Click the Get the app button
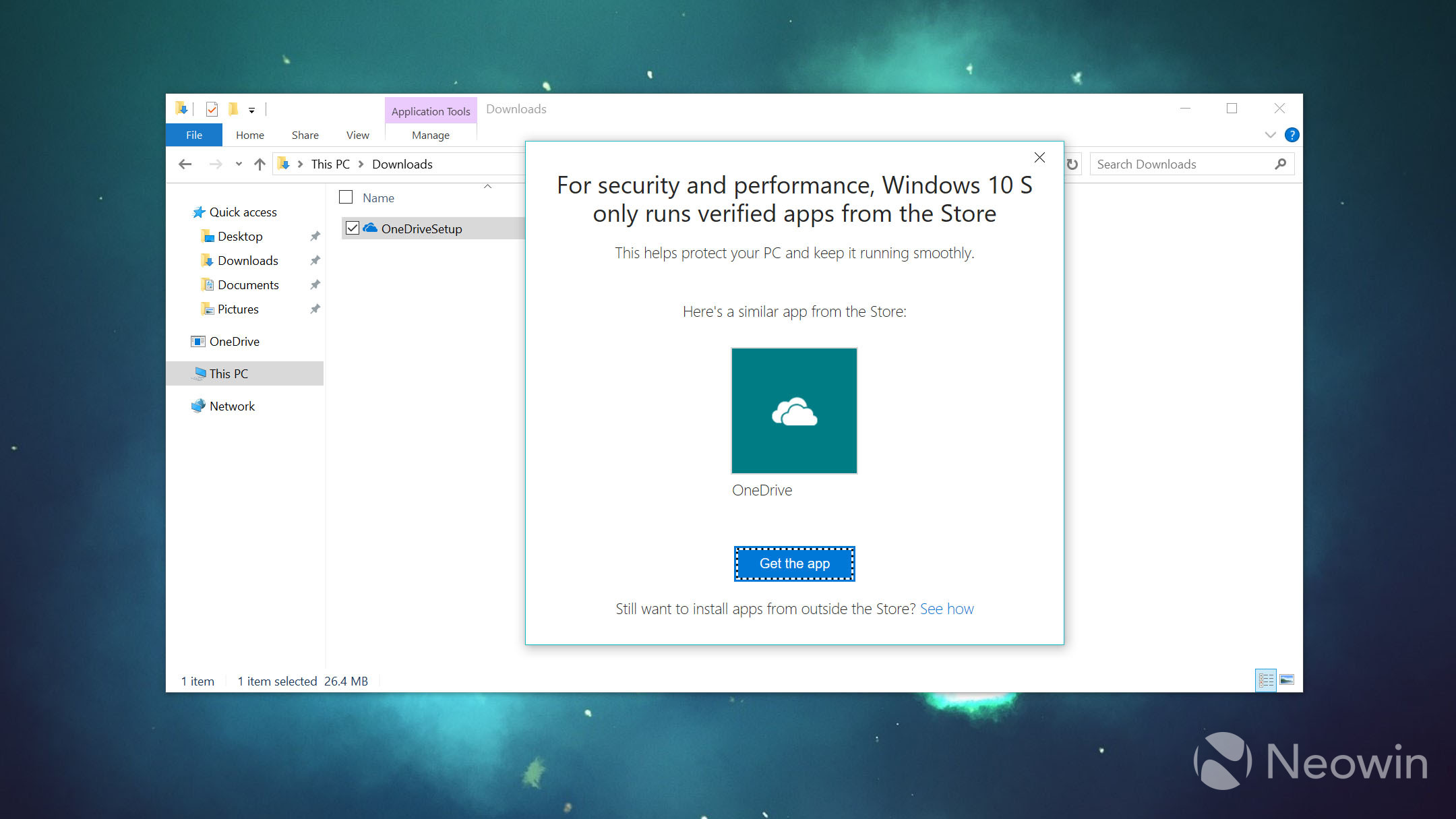1456x819 pixels. [794, 564]
